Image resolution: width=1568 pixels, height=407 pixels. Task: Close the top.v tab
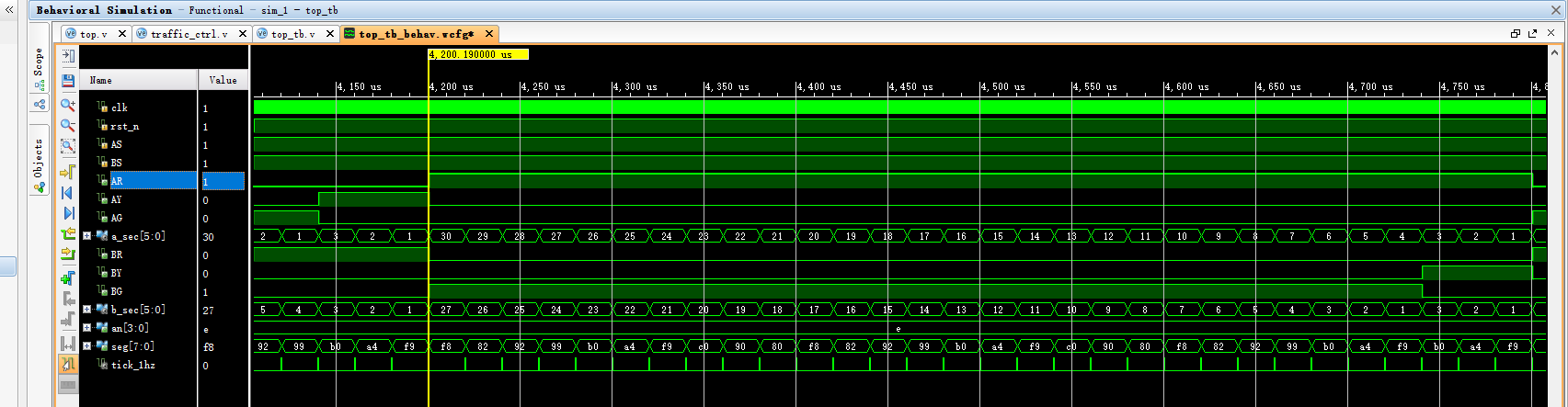tap(122, 34)
